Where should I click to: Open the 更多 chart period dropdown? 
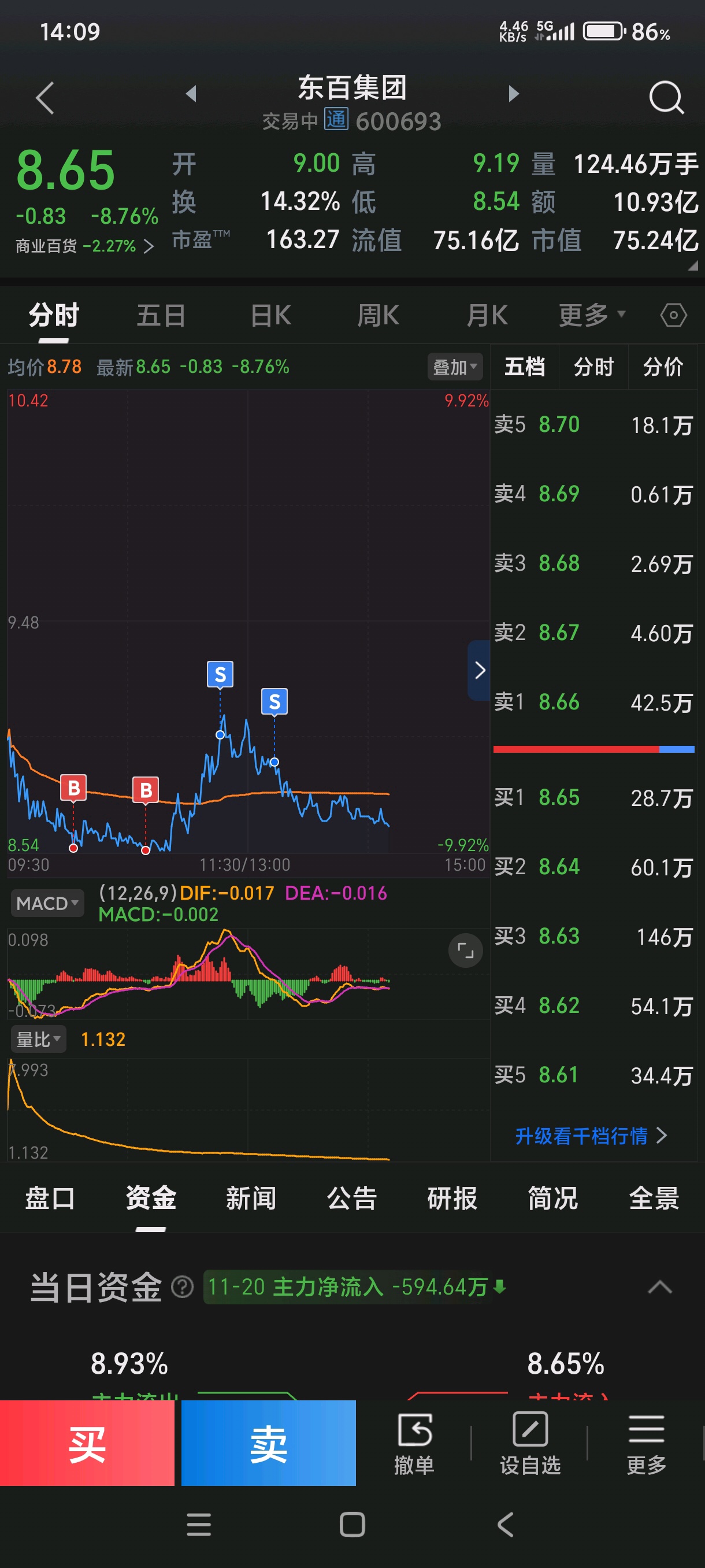click(x=592, y=315)
